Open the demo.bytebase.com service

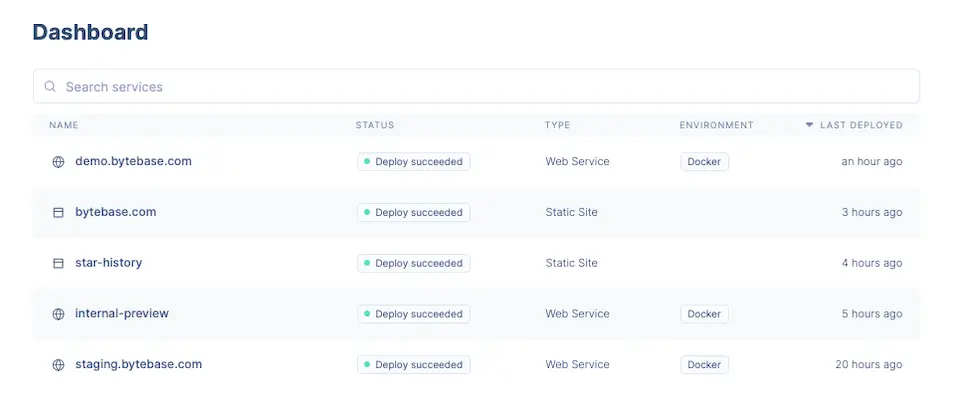[133, 161]
